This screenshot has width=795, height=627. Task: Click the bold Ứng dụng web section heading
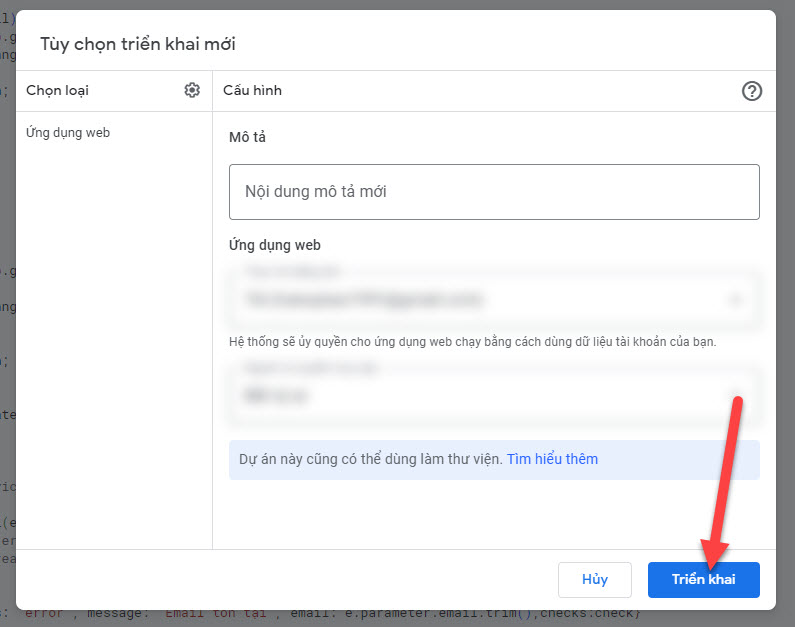[x=275, y=245]
